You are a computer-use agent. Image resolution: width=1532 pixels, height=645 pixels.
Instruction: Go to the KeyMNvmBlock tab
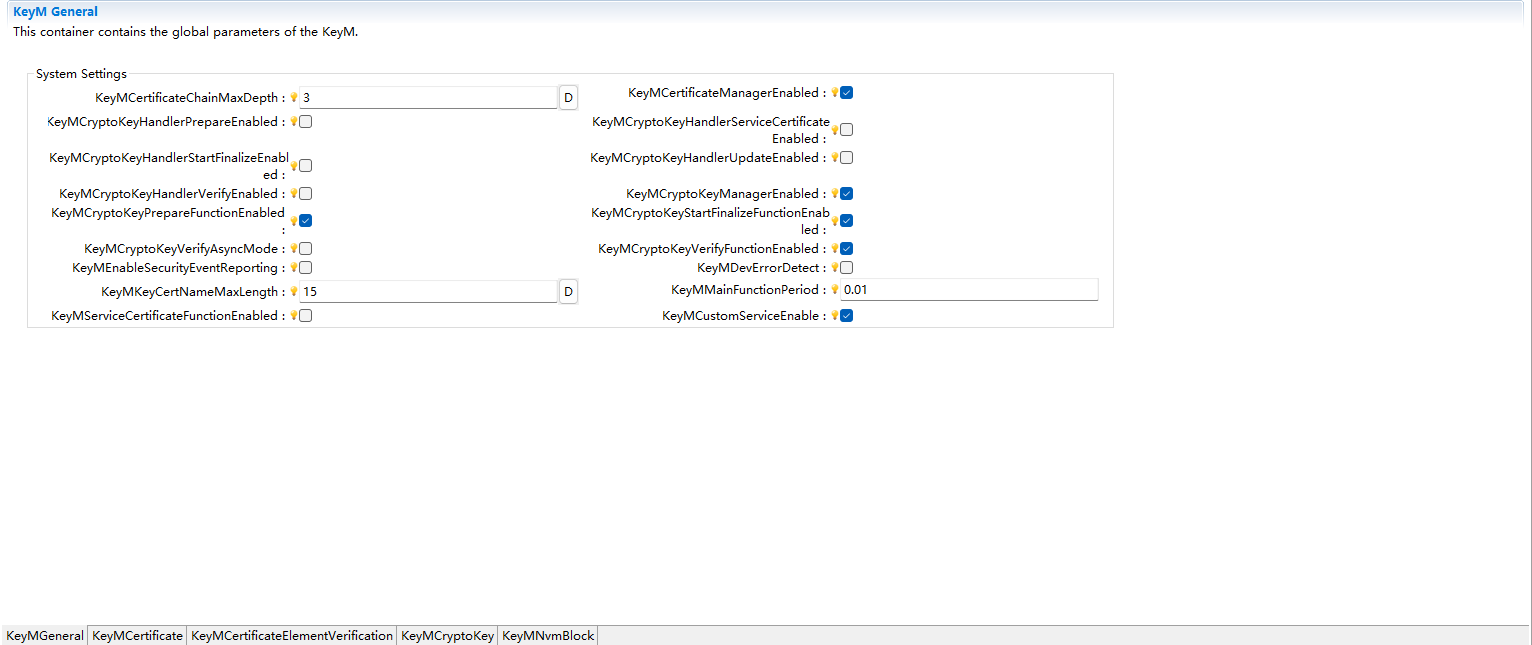(x=548, y=636)
